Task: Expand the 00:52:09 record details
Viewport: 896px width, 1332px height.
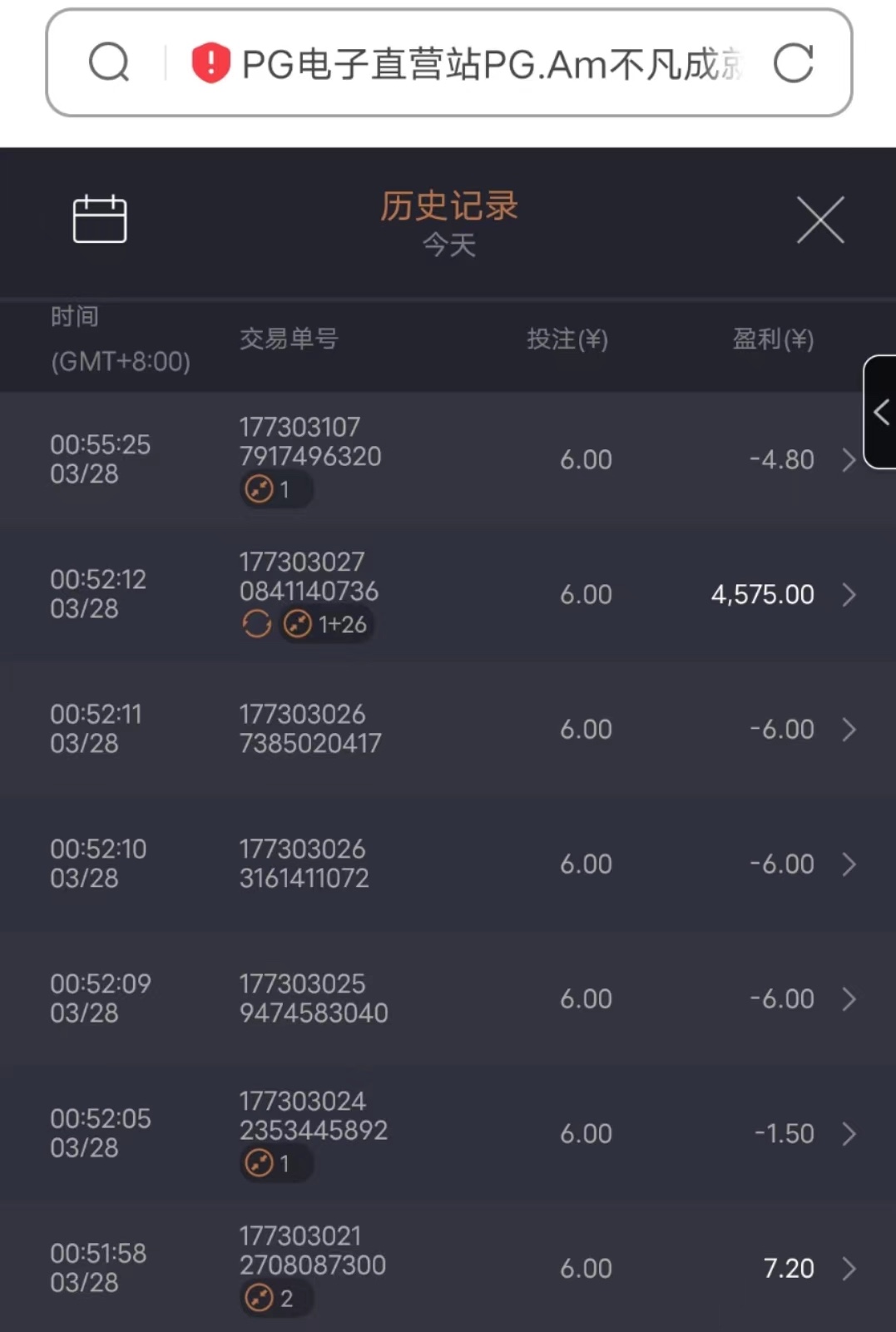Action: (x=849, y=999)
